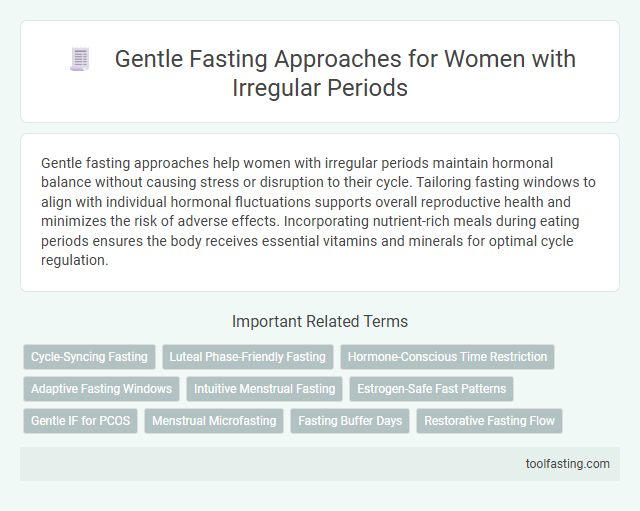Open the Cycle-Syncing Fasting tag
Viewport: 640px width, 511px height.
89,357
